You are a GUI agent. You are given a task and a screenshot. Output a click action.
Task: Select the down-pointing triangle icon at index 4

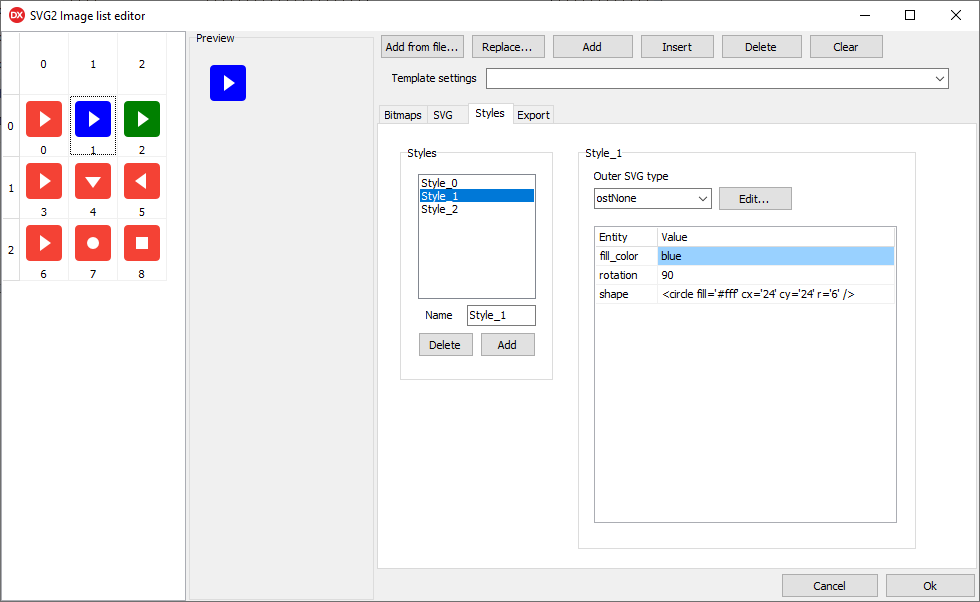pos(93,181)
